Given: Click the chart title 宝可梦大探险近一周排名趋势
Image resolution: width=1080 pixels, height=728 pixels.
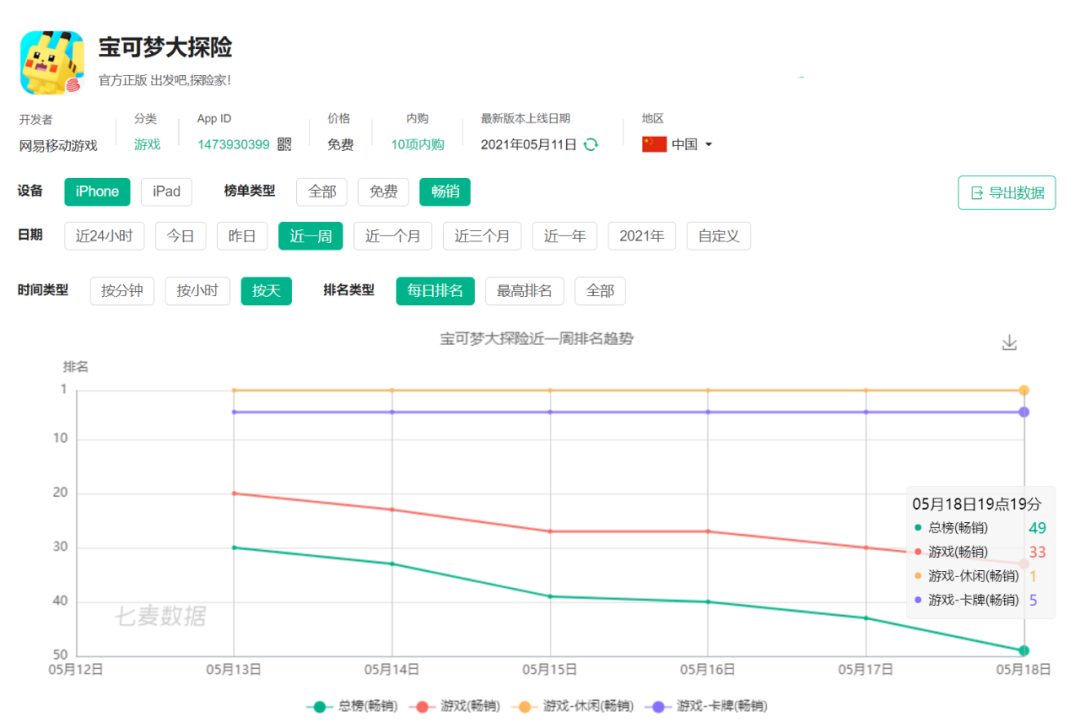Looking at the screenshot, I should coord(537,338).
